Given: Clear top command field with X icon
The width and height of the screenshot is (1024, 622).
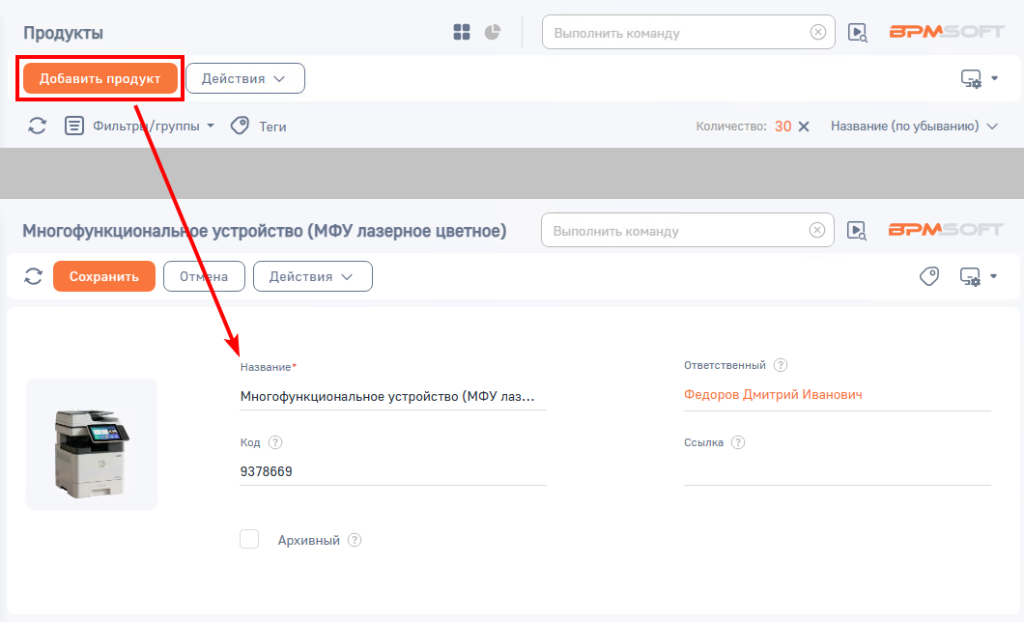Looking at the screenshot, I should 818,32.
